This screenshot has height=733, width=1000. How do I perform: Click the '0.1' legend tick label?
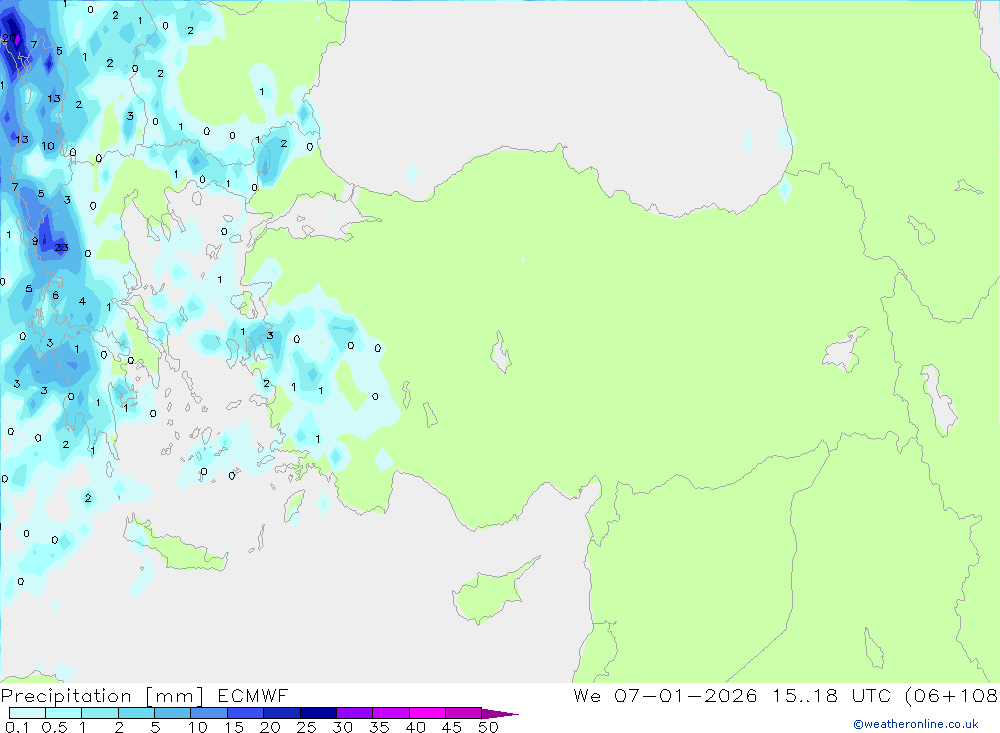click(17, 727)
